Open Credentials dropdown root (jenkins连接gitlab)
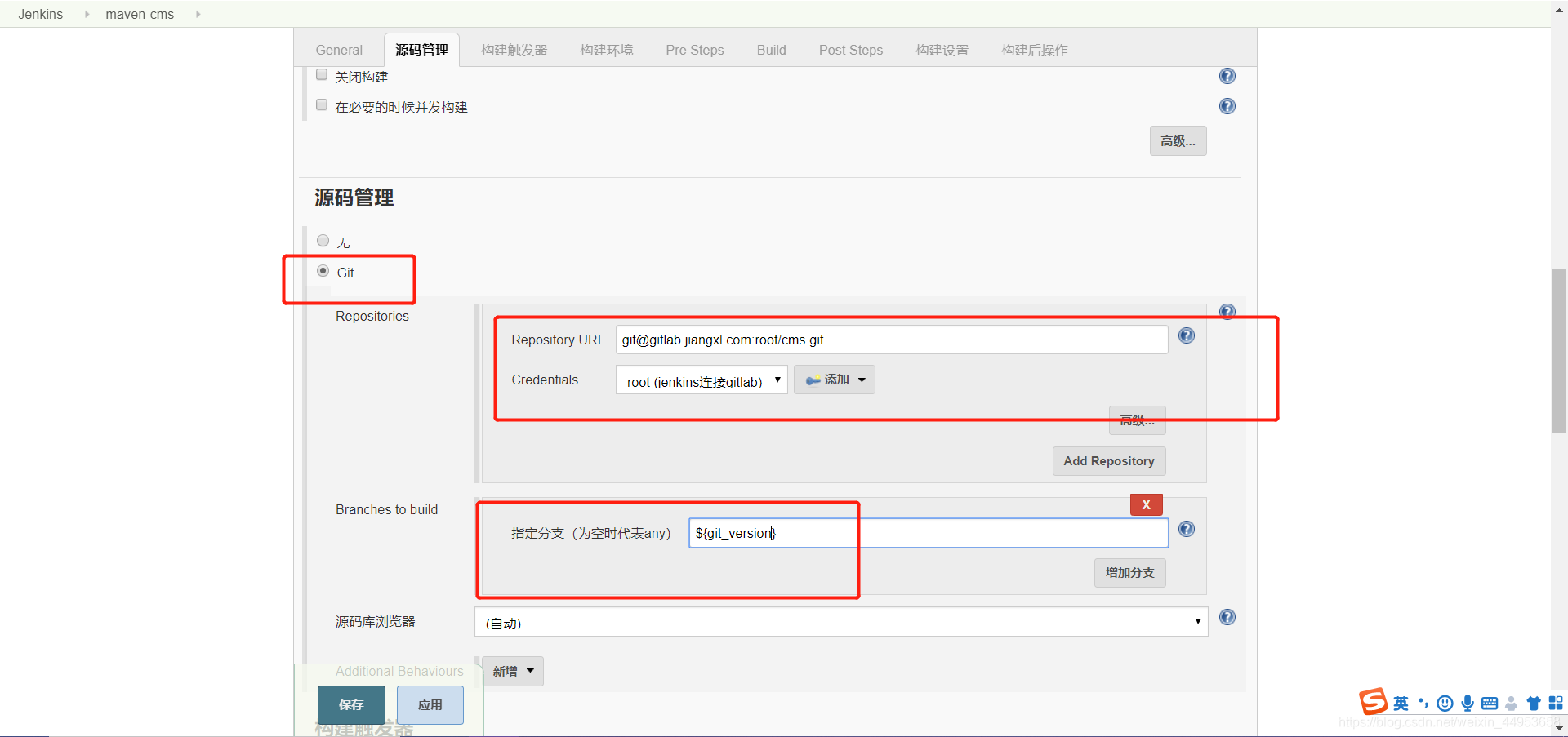 pyautogui.click(x=702, y=380)
